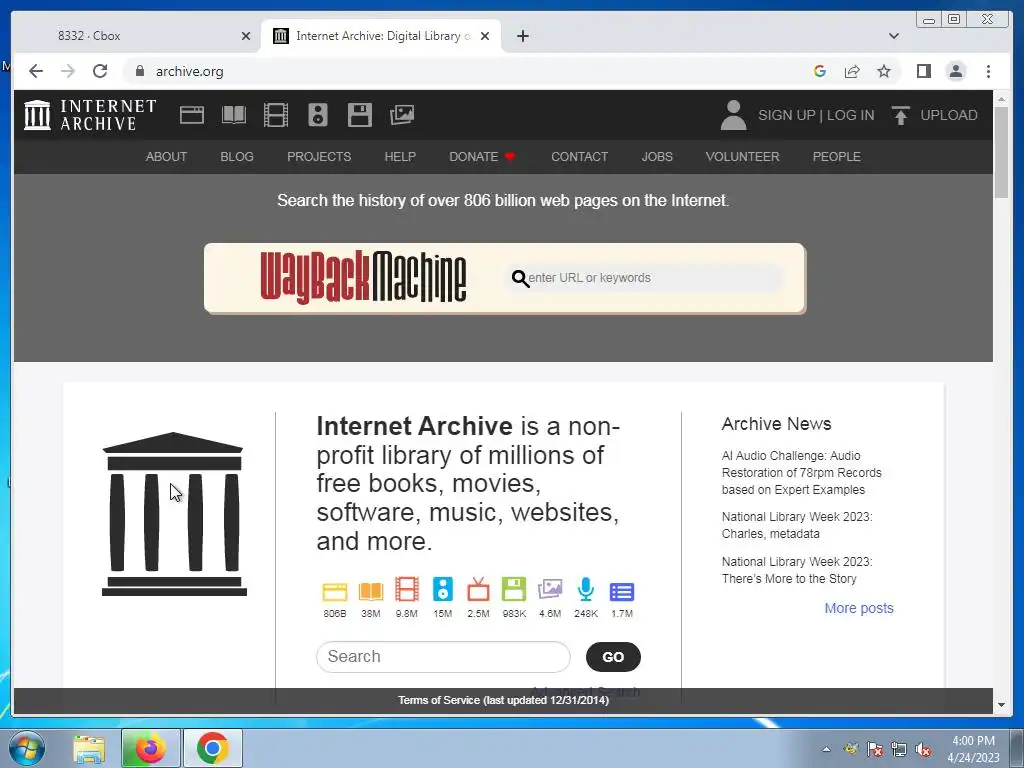Open the PEOPLE menu item
The image size is (1024, 768).
pos(837,157)
